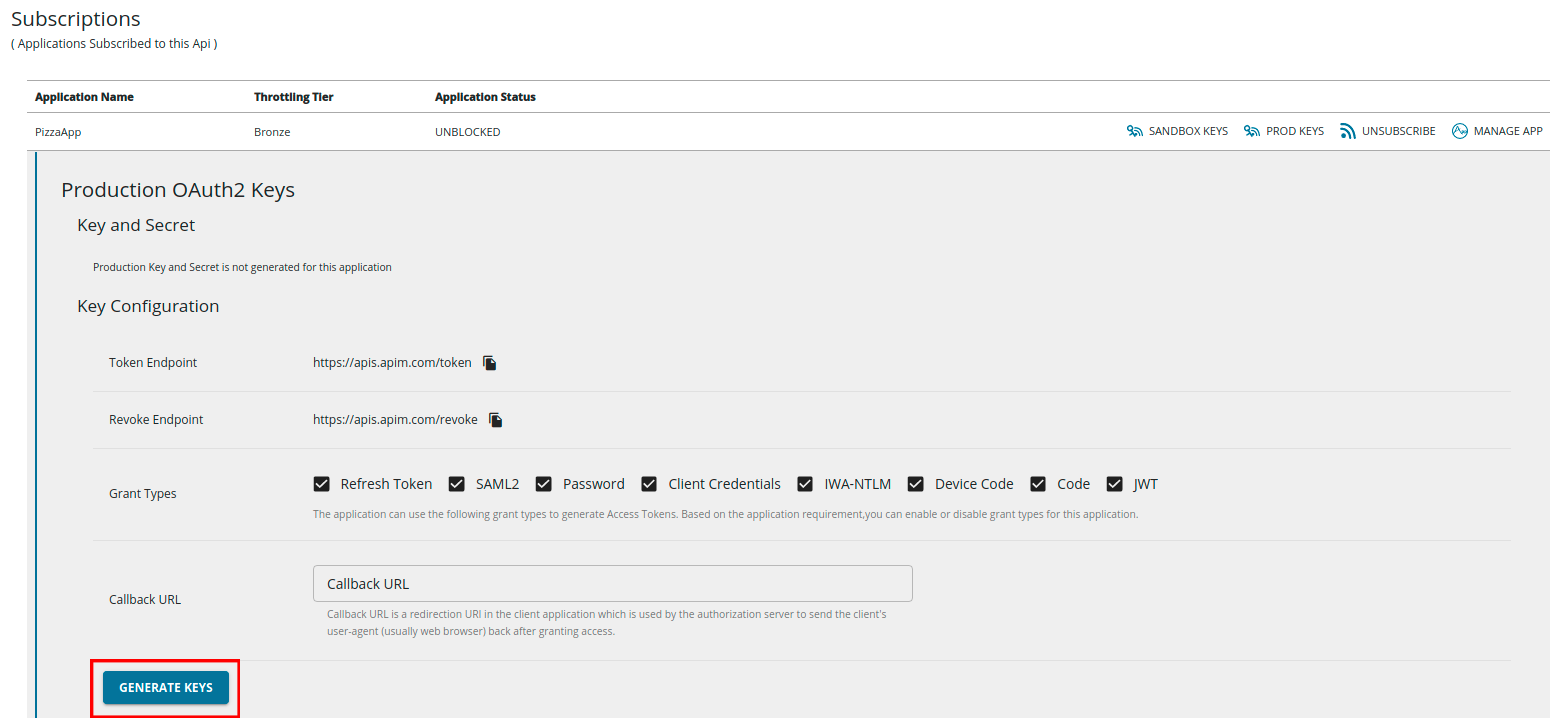
Task: Click the key icon beside SANDBOX KEYS
Action: 1135,130
